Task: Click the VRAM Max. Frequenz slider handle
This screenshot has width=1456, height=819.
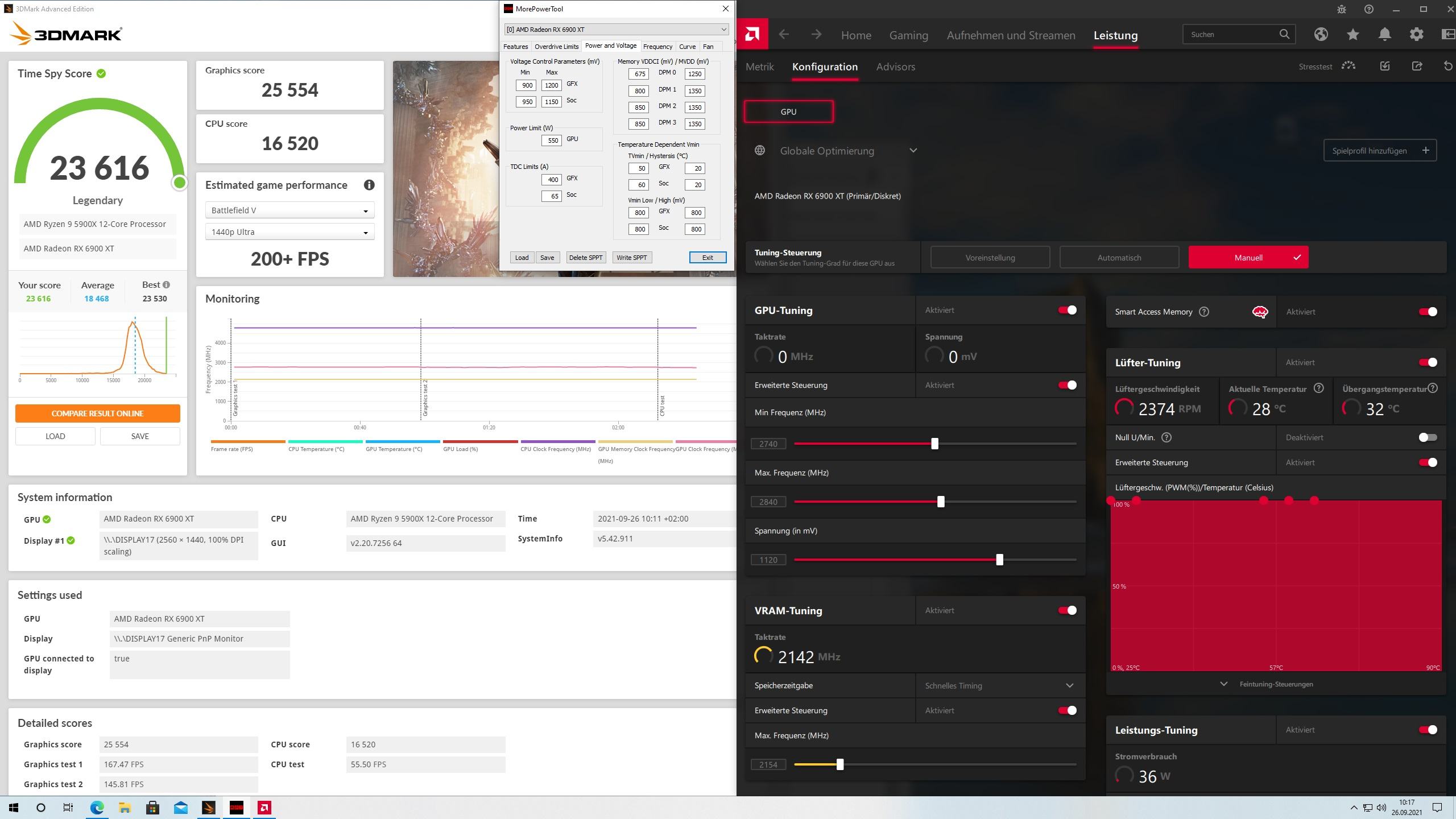Action: tap(839, 764)
